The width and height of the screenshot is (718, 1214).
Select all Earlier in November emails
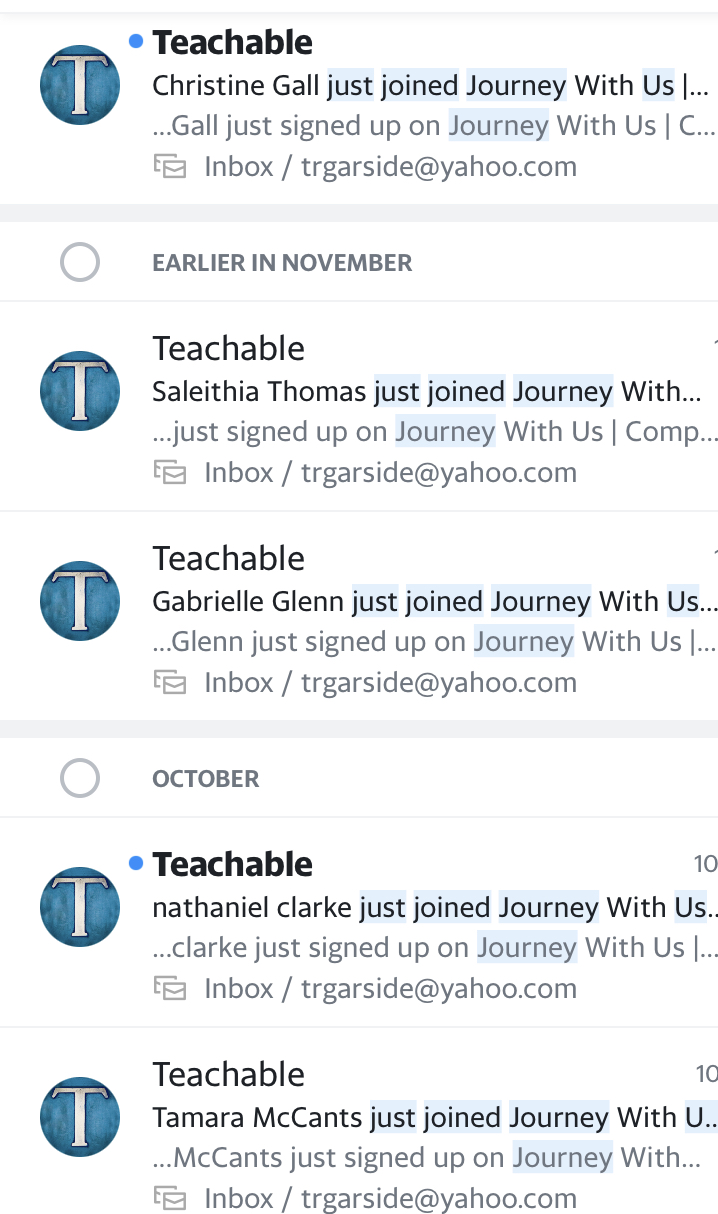coord(80,263)
